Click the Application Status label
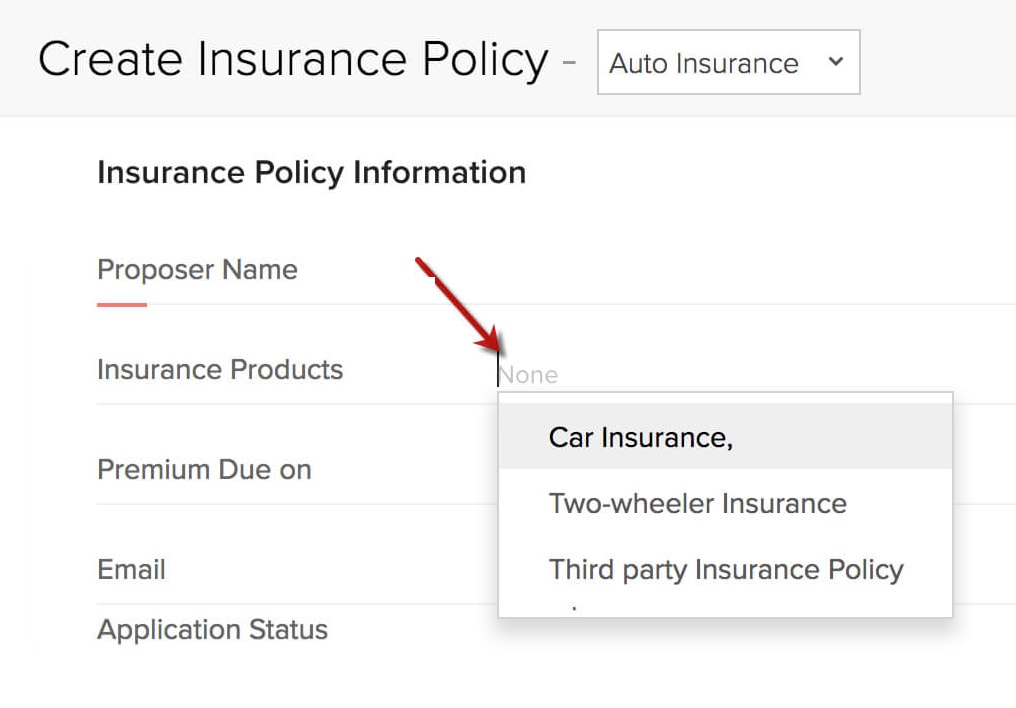The height and width of the screenshot is (708, 1016). coord(212,629)
